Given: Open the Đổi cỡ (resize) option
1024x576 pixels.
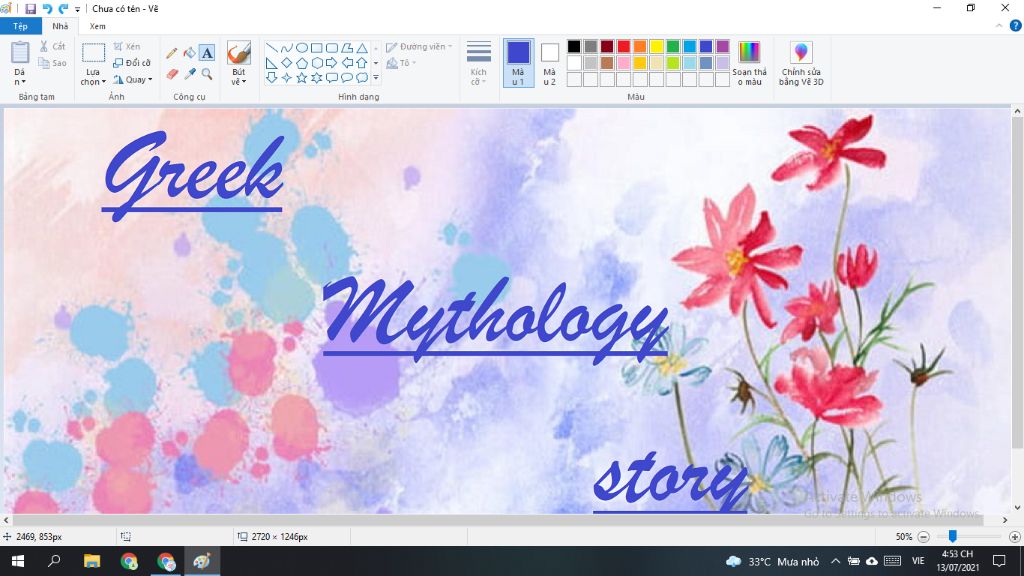Looking at the screenshot, I should tap(132, 63).
